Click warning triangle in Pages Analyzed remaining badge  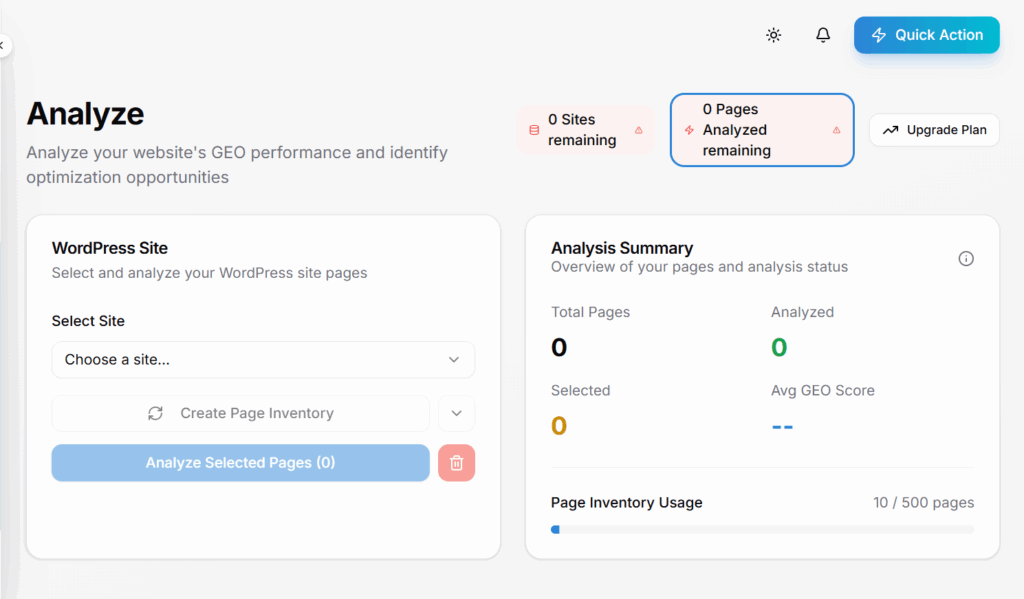pos(837,130)
